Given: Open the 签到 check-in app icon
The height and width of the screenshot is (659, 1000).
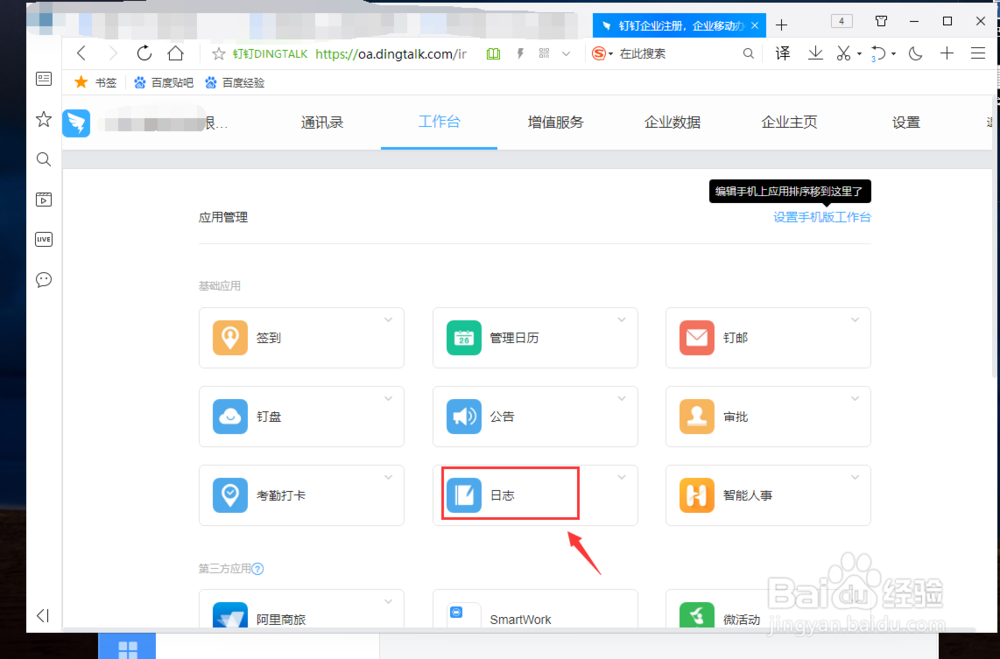Looking at the screenshot, I should 230,337.
